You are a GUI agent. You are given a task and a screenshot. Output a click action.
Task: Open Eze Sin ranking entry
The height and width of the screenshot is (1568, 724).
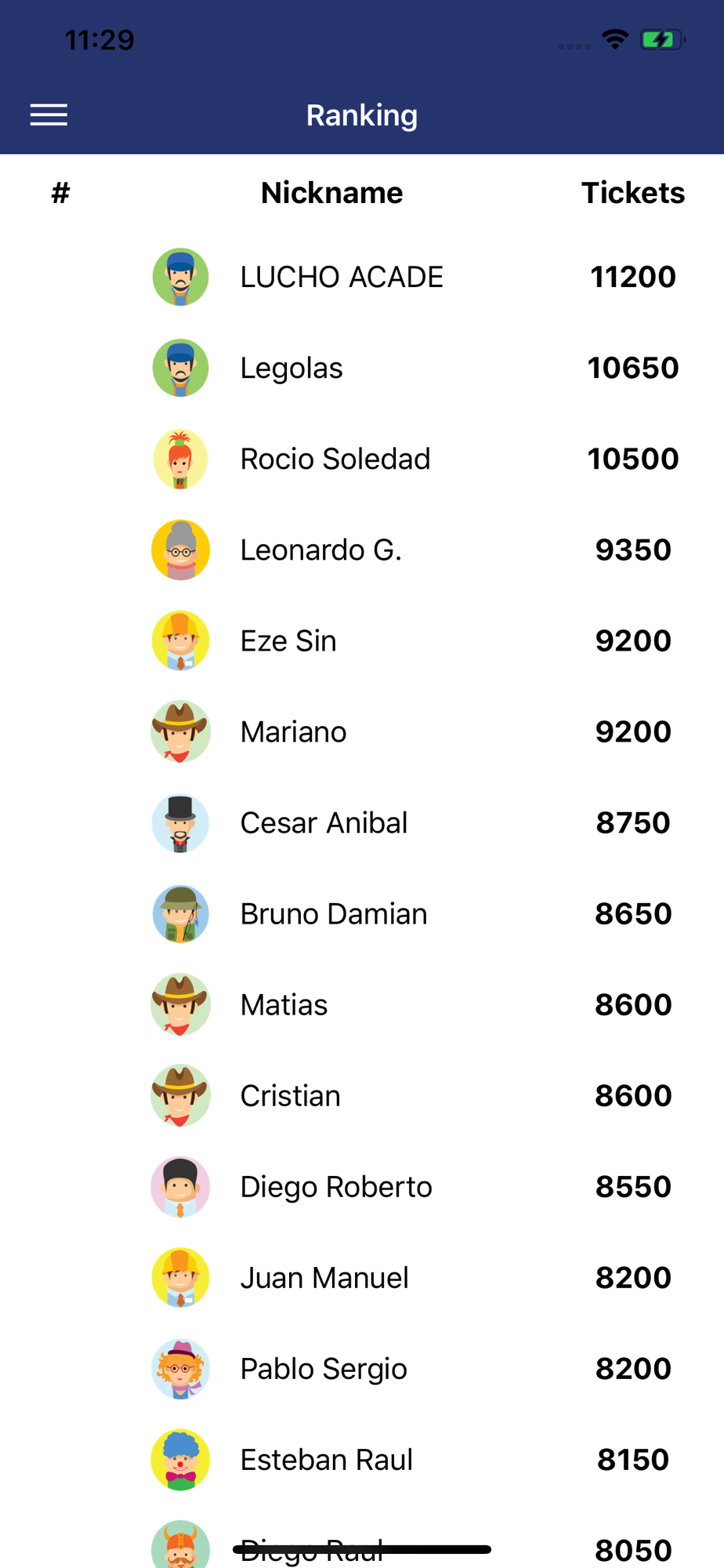pyautogui.click(x=362, y=641)
